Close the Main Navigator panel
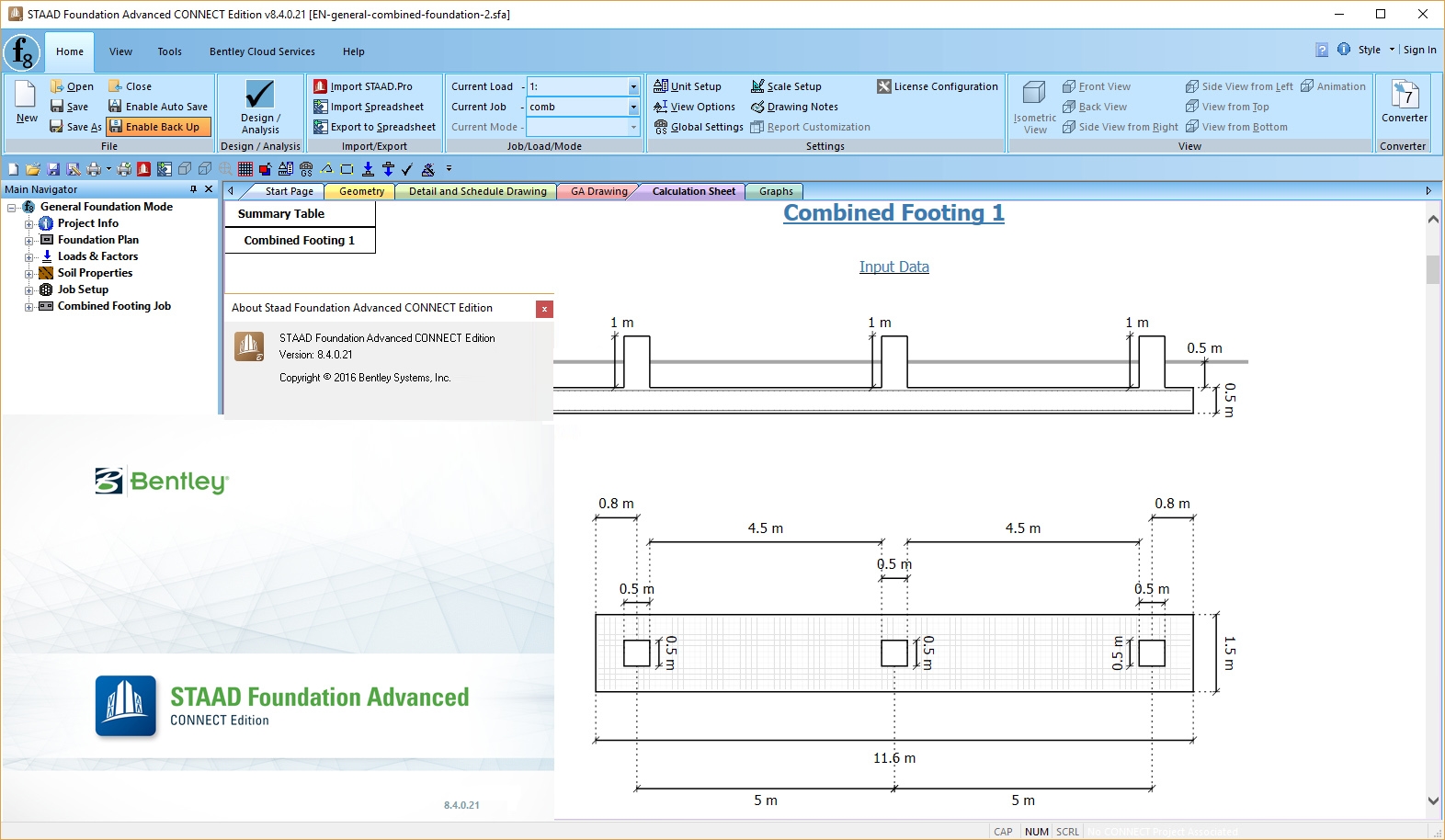The image size is (1445, 840). pos(209,189)
